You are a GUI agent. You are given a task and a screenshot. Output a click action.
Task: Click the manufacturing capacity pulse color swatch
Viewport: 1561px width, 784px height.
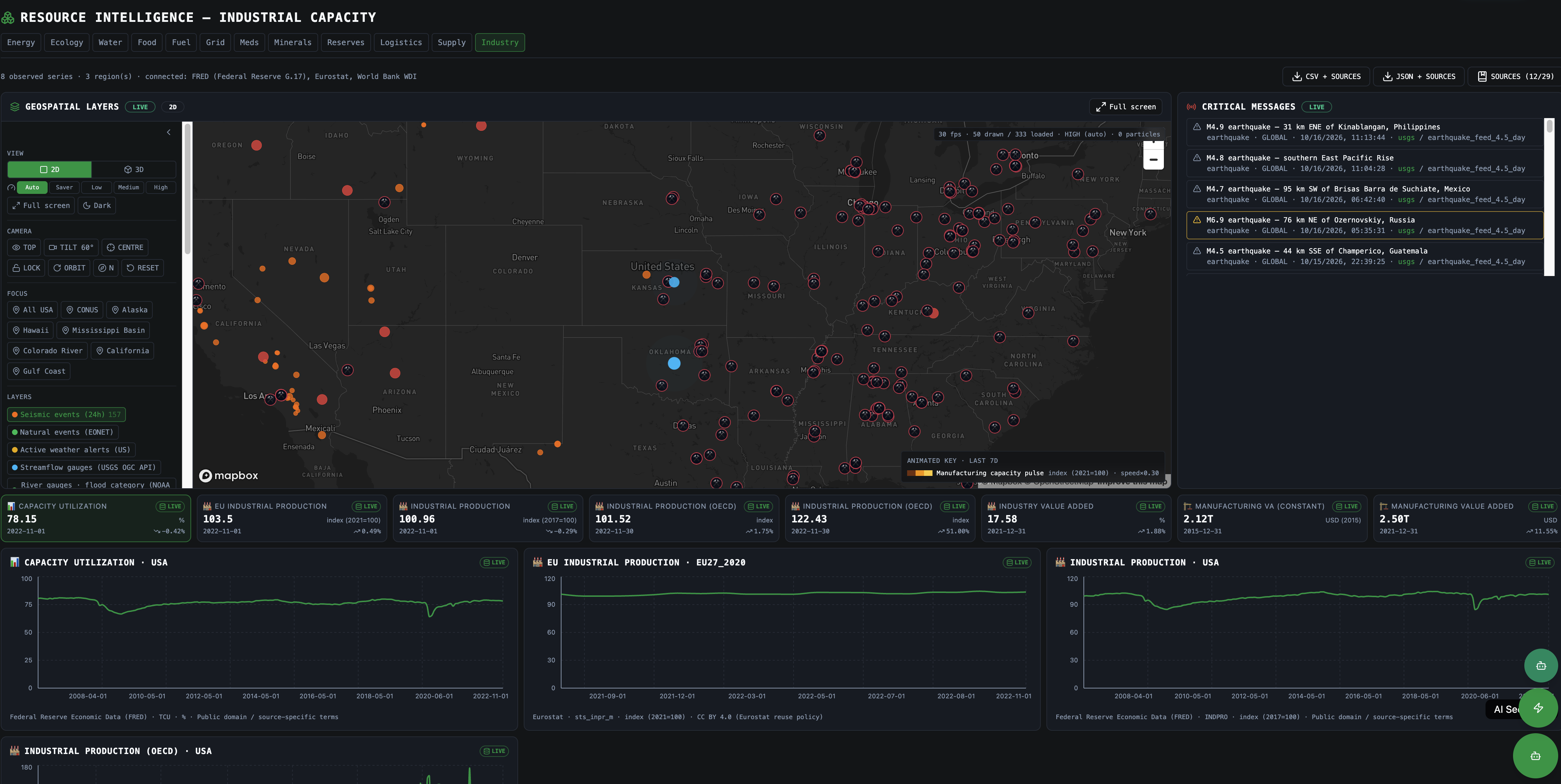[x=919, y=473]
